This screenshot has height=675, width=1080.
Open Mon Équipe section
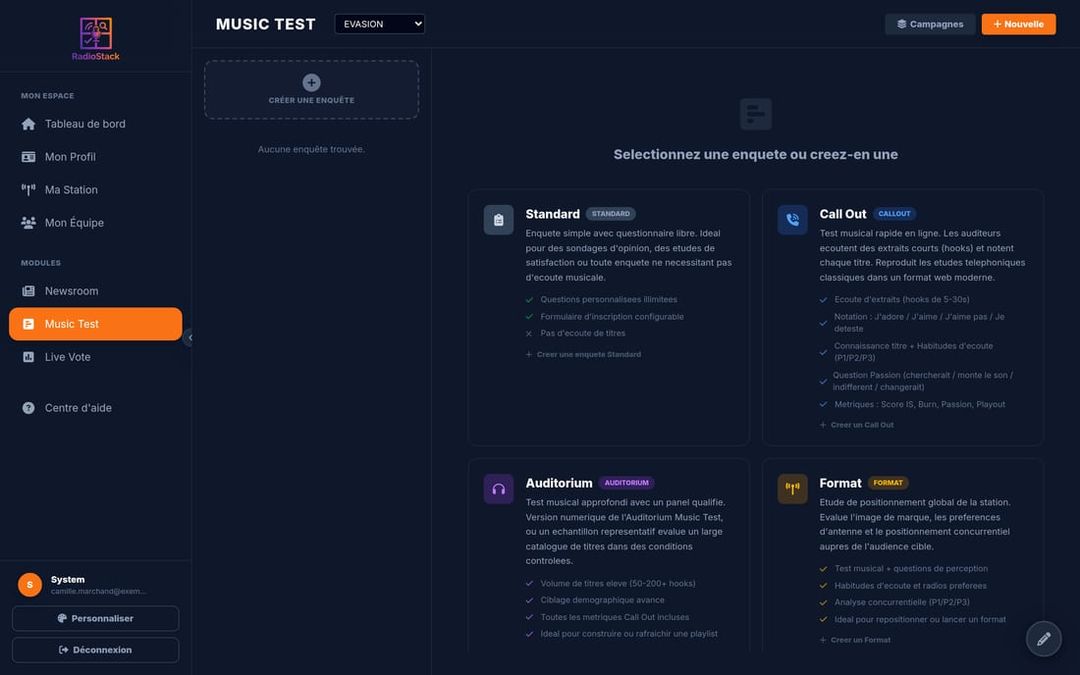pos(96,223)
